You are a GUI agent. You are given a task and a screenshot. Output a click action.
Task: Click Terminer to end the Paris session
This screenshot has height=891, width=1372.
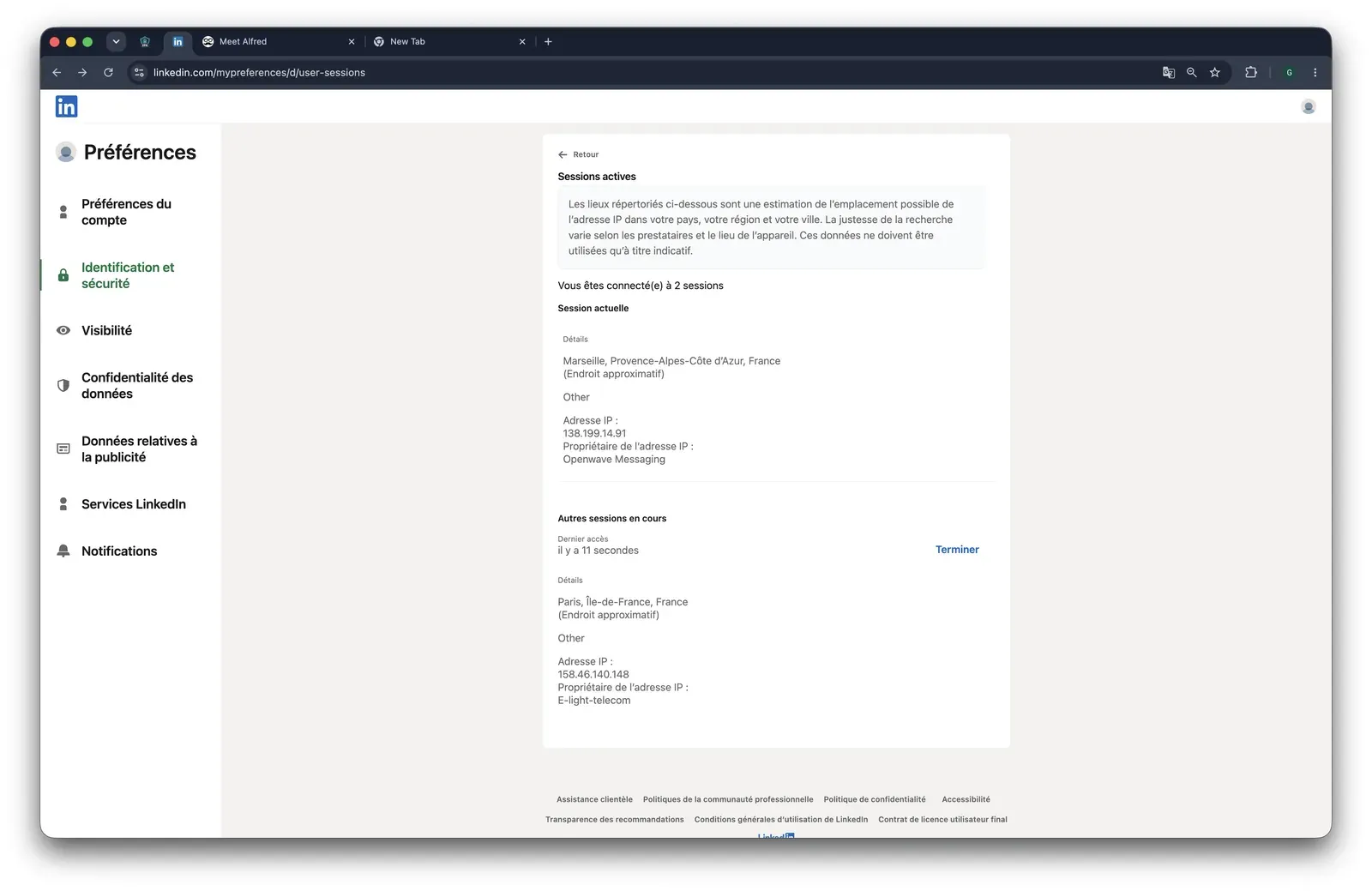(x=957, y=550)
